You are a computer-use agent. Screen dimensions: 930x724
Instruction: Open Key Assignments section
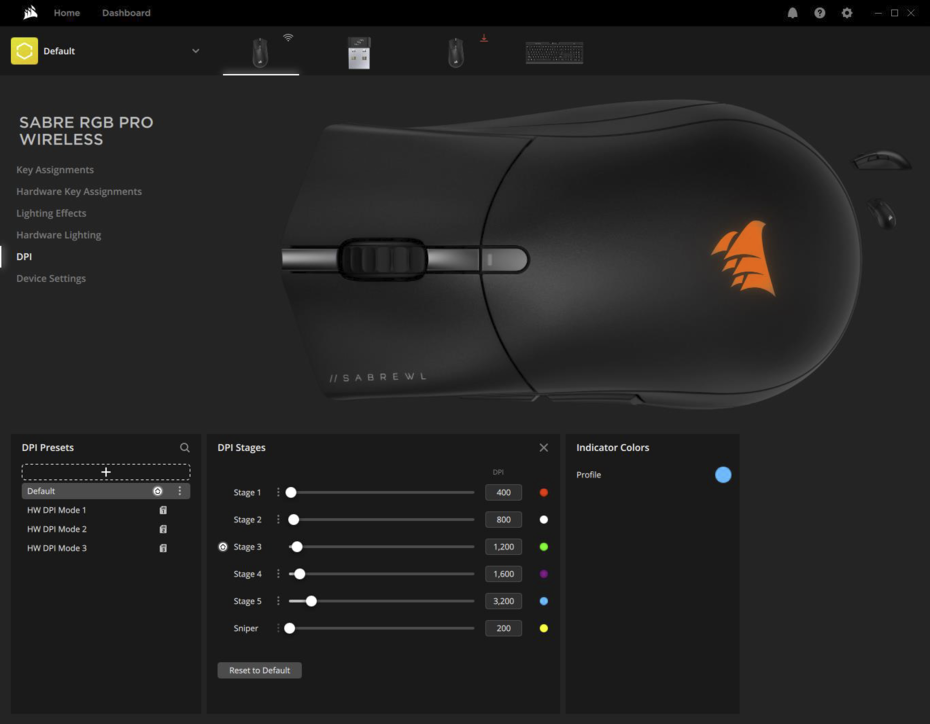pyautogui.click(x=55, y=170)
